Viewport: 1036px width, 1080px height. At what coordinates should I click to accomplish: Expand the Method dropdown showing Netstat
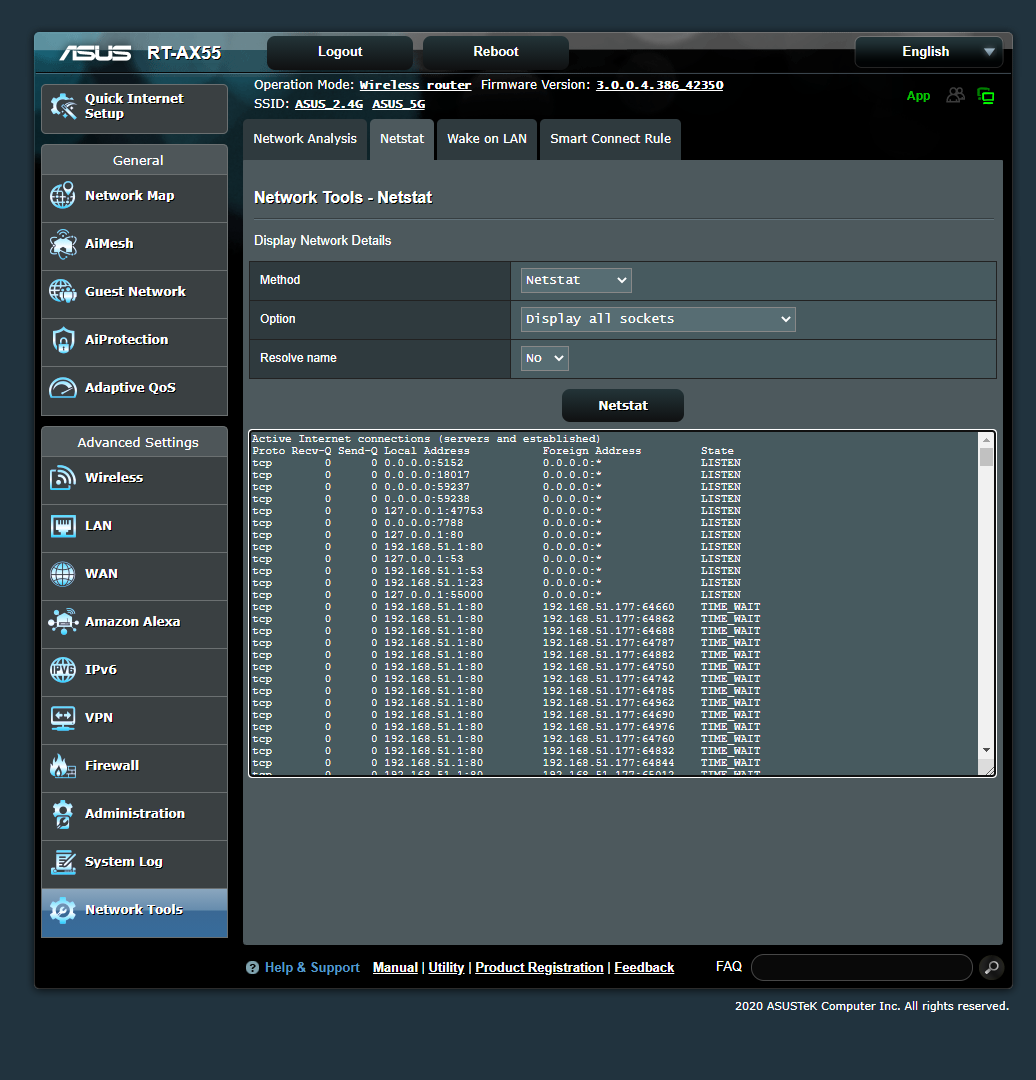(576, 280)
